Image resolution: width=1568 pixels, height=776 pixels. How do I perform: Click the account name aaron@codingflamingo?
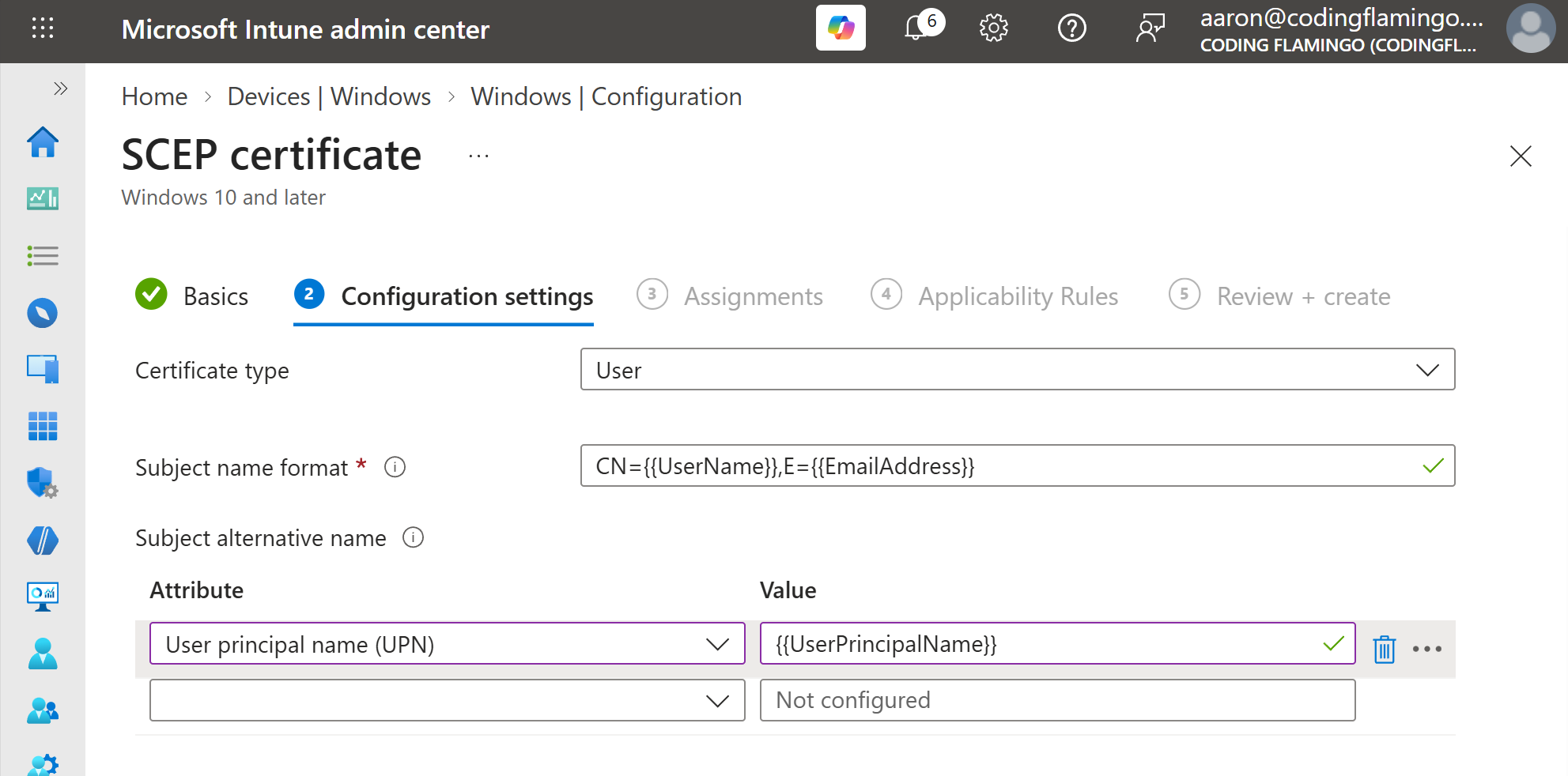(1341, 17)
